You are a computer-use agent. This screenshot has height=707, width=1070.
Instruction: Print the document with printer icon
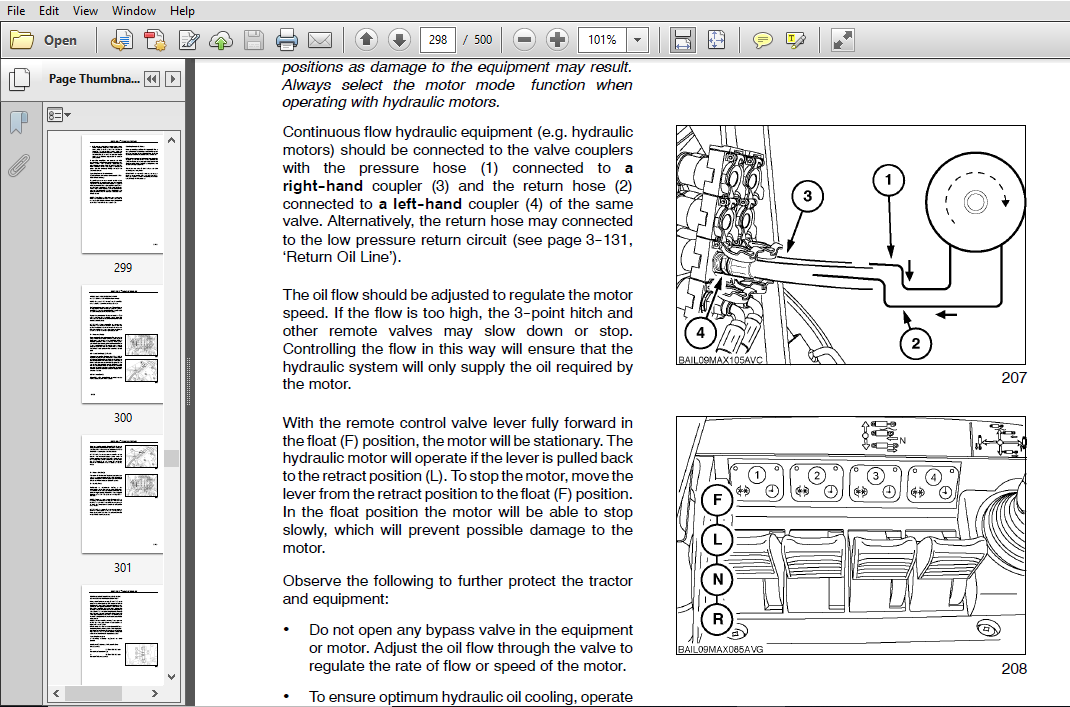[287, 40]
